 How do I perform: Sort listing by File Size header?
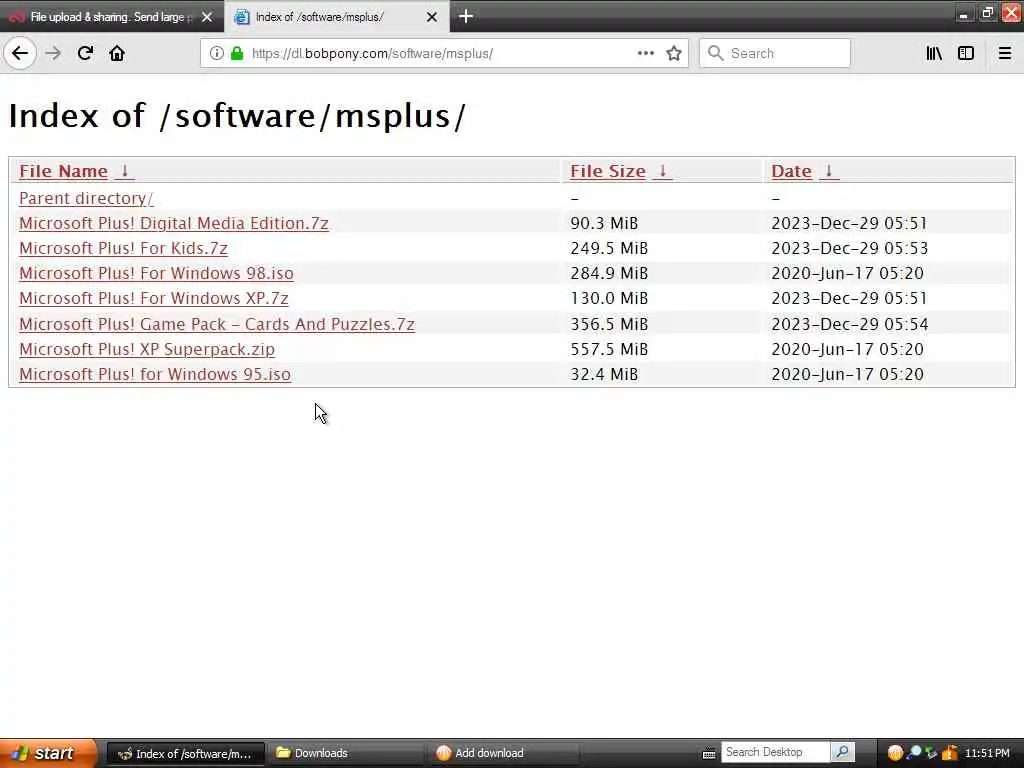tap(608, 171)
